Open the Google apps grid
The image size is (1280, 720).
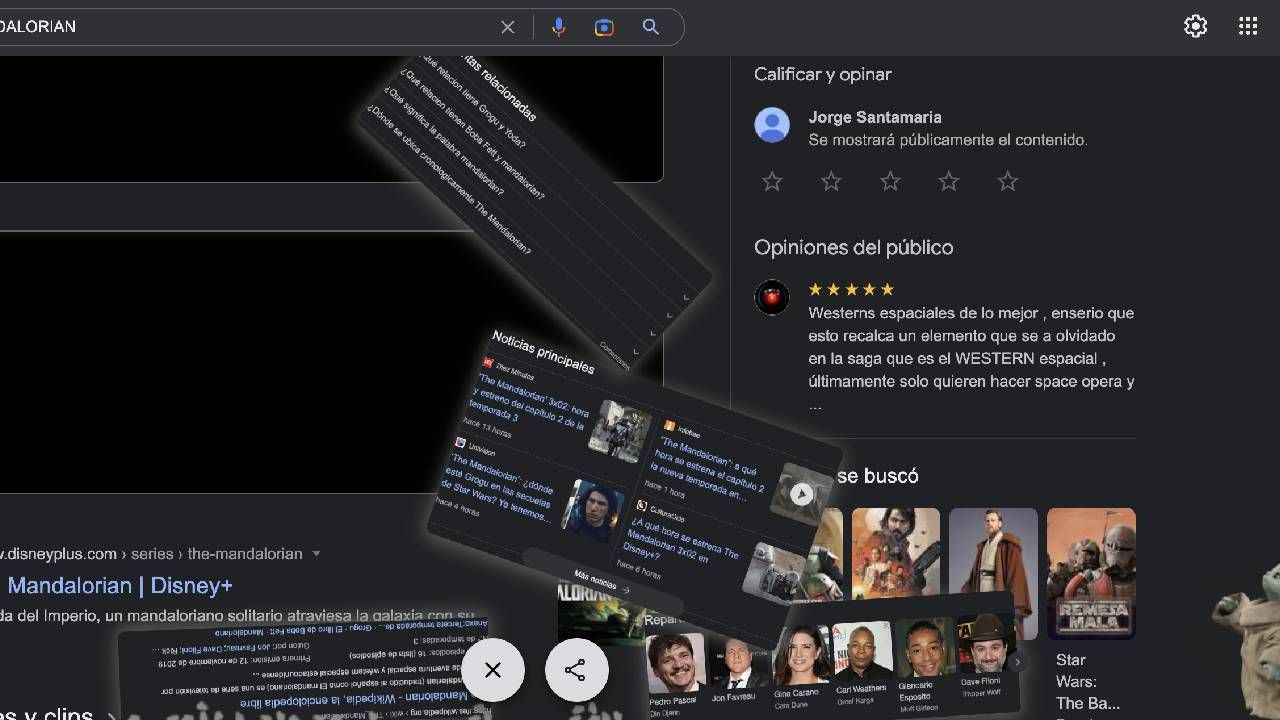1247,25
